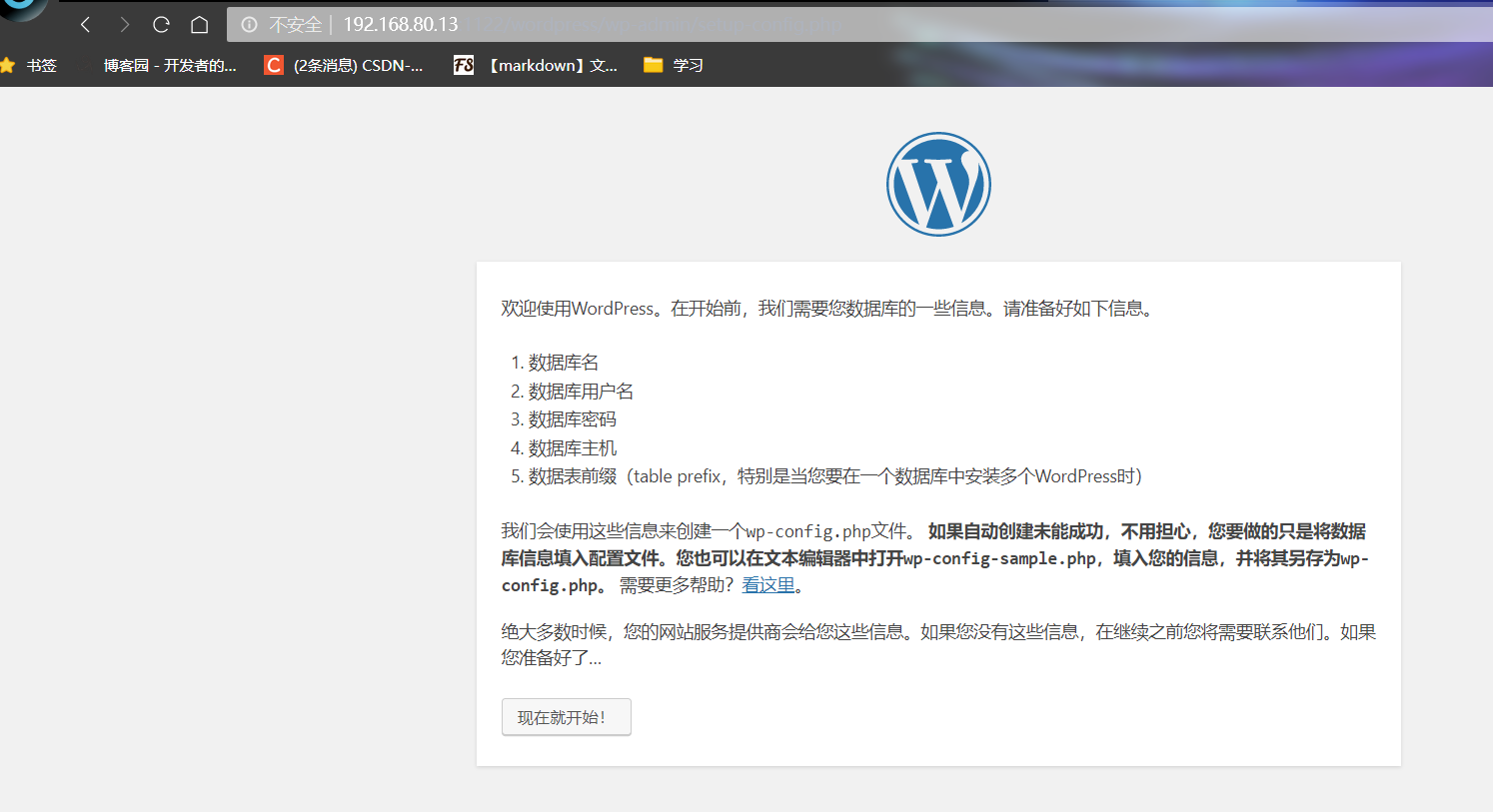Screen dimensions: 1493x812
Task: Select the 数据库密码 list item
Action: [573, 419]
